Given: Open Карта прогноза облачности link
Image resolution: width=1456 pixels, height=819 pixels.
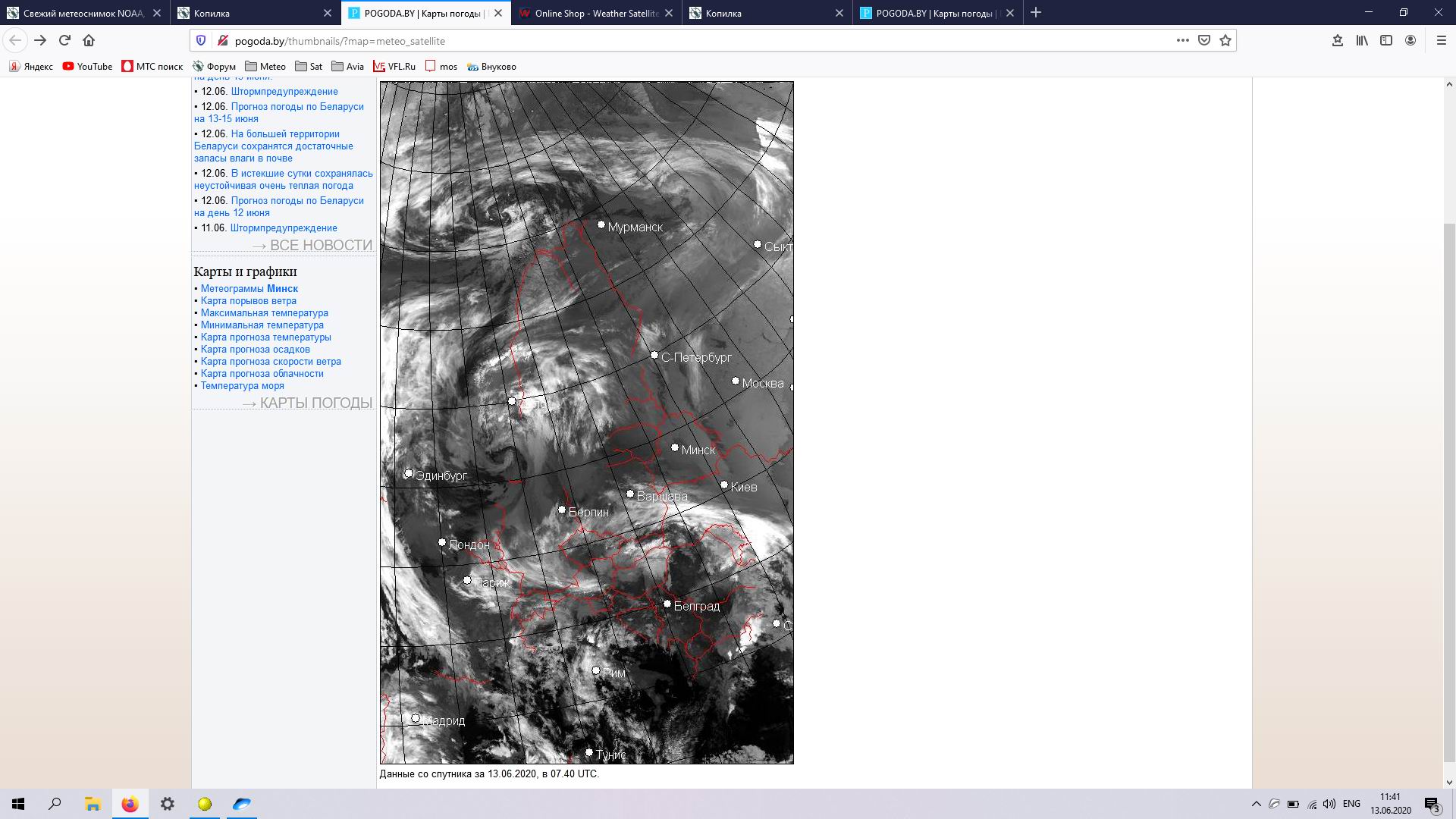Looking at the screenshot, I should (x=262, y=374).
